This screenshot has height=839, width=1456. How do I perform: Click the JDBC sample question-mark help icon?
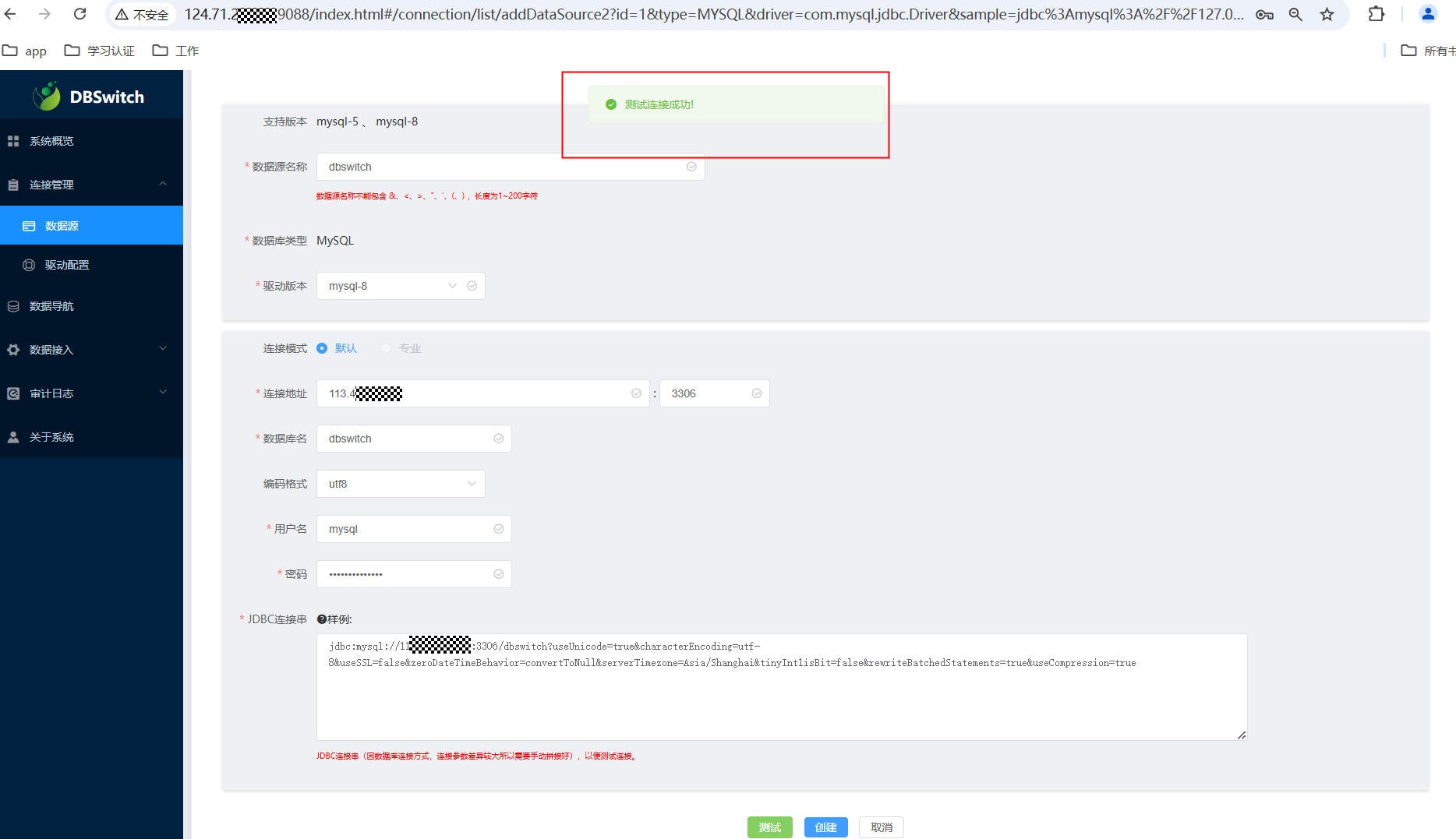pyautogui.click(x=322, y=619)
